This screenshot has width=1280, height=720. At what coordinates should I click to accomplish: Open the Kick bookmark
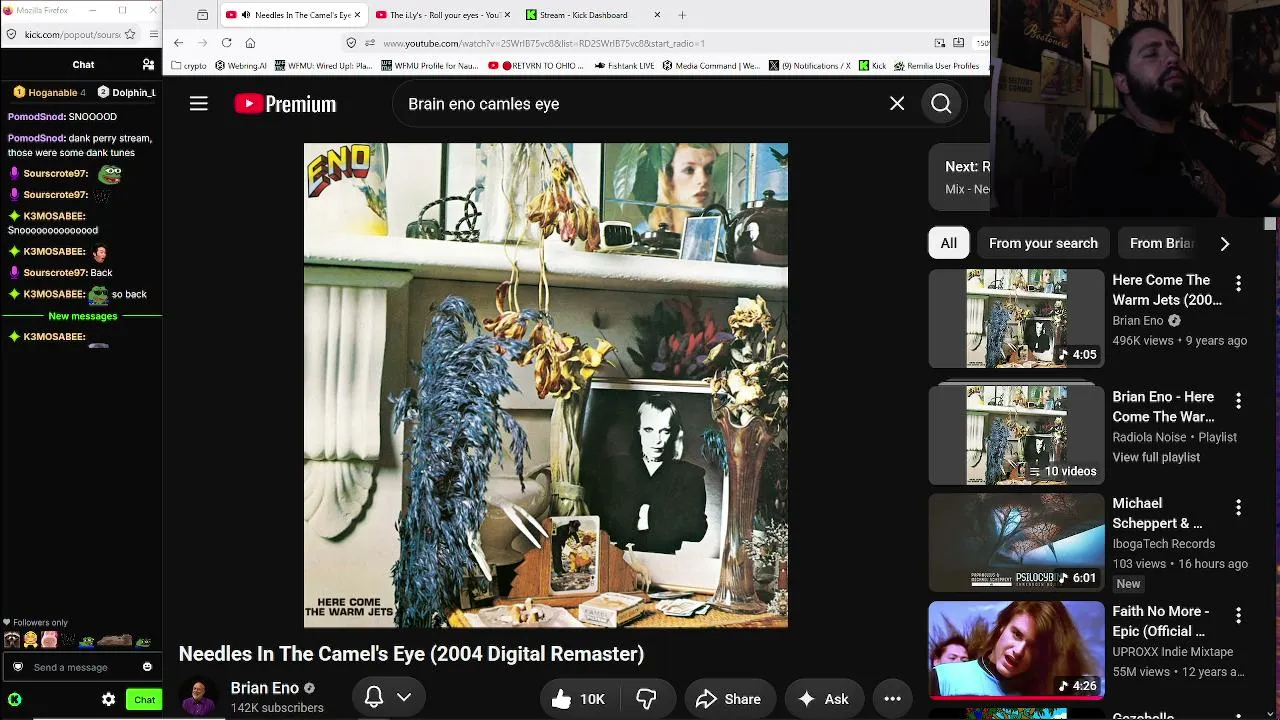coord(873,66)
